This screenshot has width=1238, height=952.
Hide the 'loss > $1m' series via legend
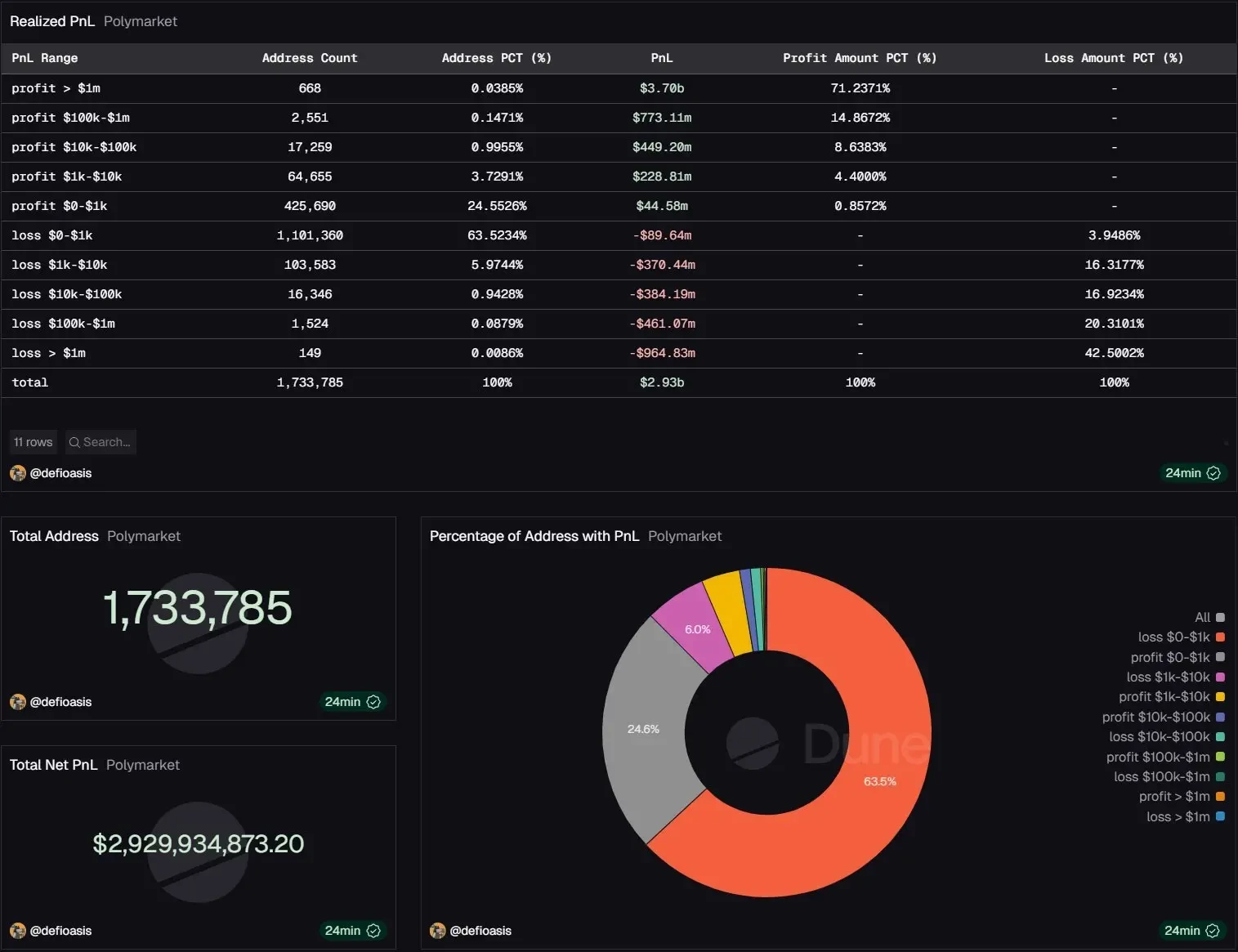(1177, 816)
